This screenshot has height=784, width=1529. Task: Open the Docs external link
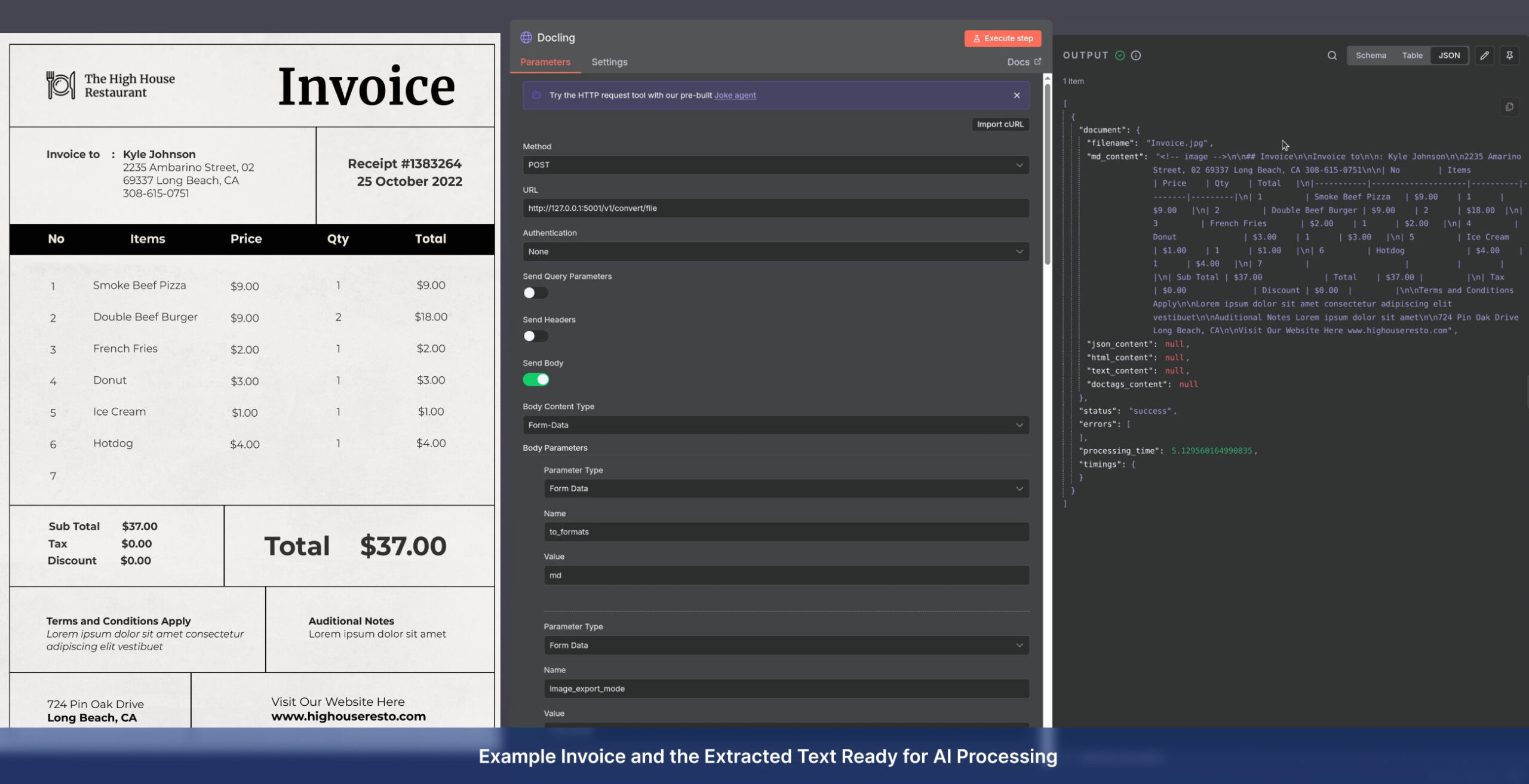[x=1024, y=62]
